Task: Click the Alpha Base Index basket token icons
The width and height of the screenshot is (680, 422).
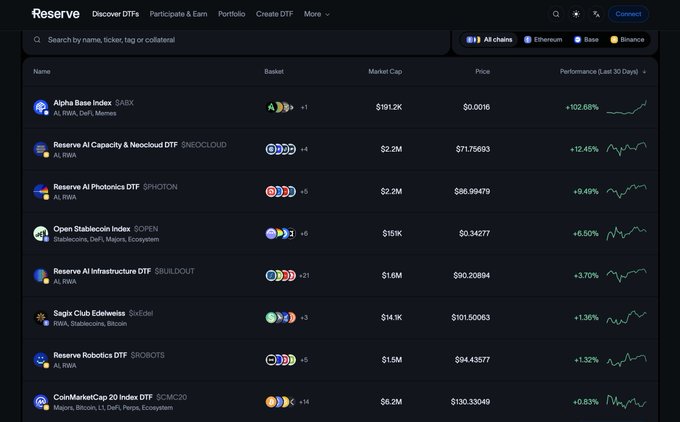Action: point(280,107)
